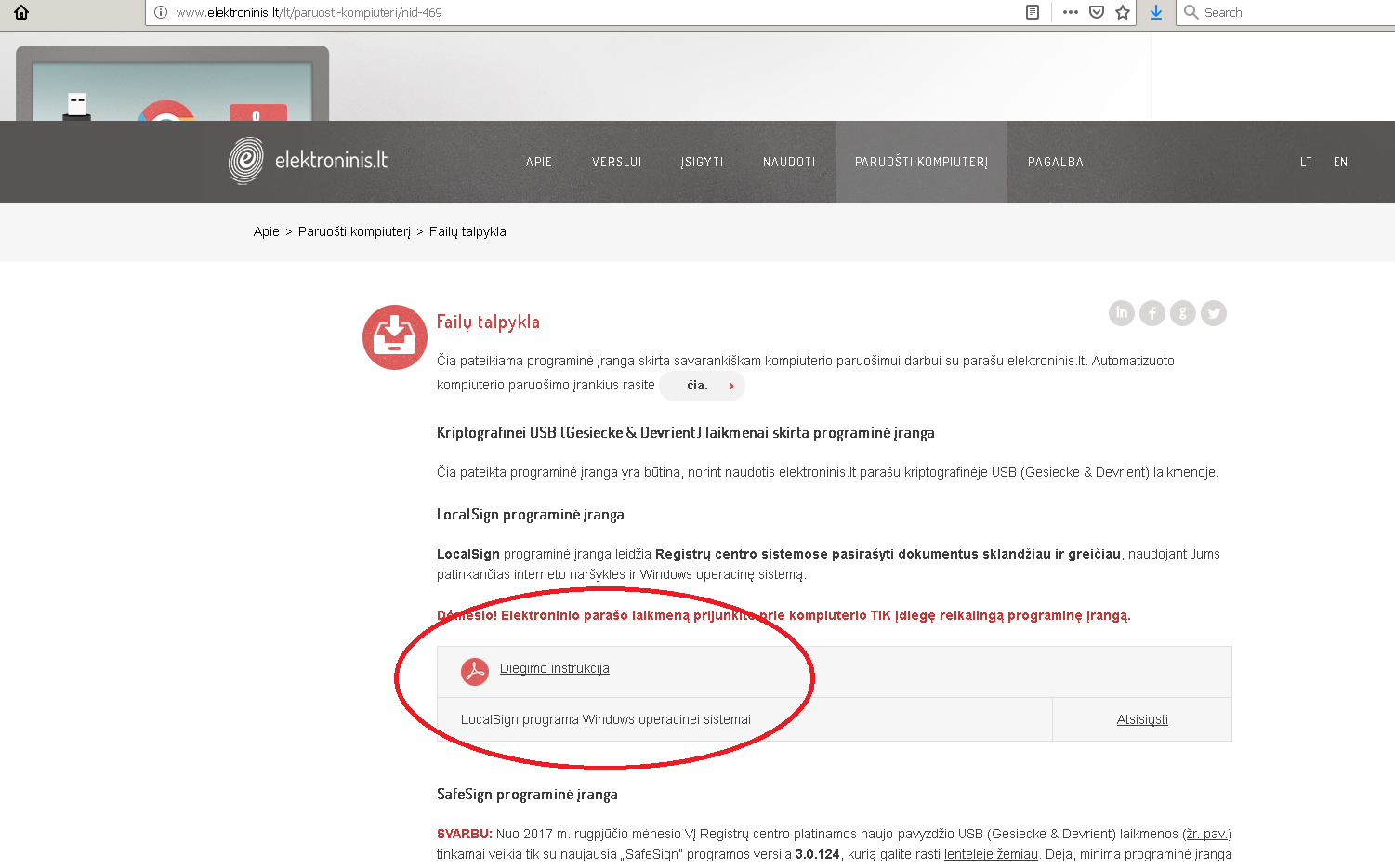Click the 'čia.' button with arrow

click(703, 386)
